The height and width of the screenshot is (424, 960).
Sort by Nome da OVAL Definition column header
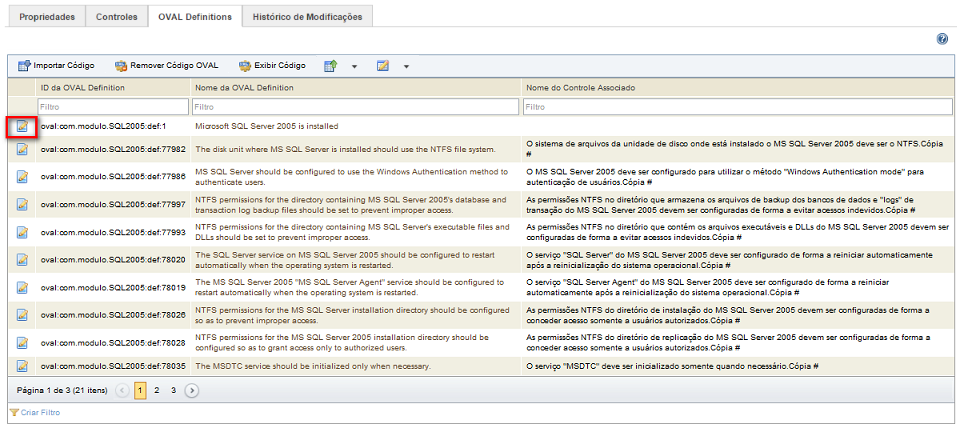coord(244,88)
